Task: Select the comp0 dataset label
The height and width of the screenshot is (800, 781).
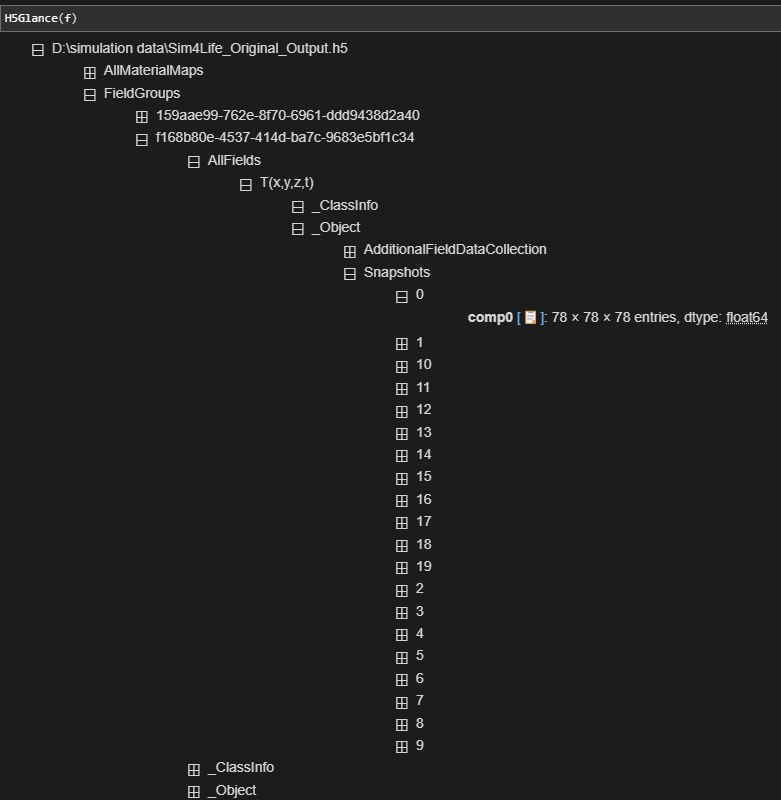Action: coord(490,318)
